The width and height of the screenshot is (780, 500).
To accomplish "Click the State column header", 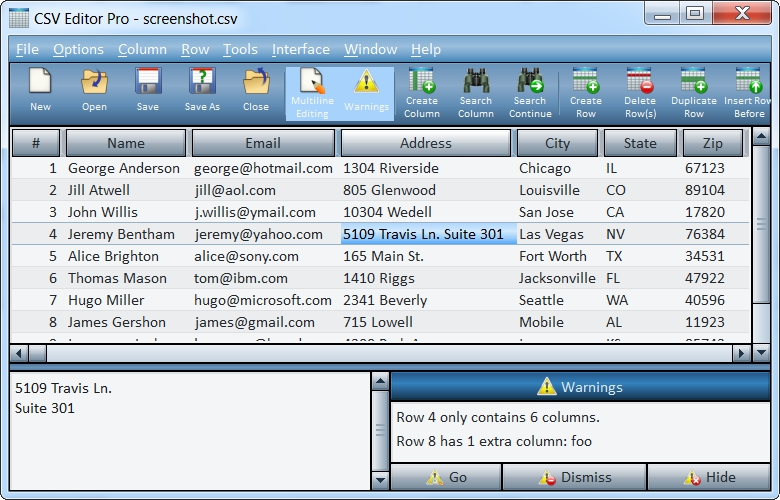I will coord(640,143).
